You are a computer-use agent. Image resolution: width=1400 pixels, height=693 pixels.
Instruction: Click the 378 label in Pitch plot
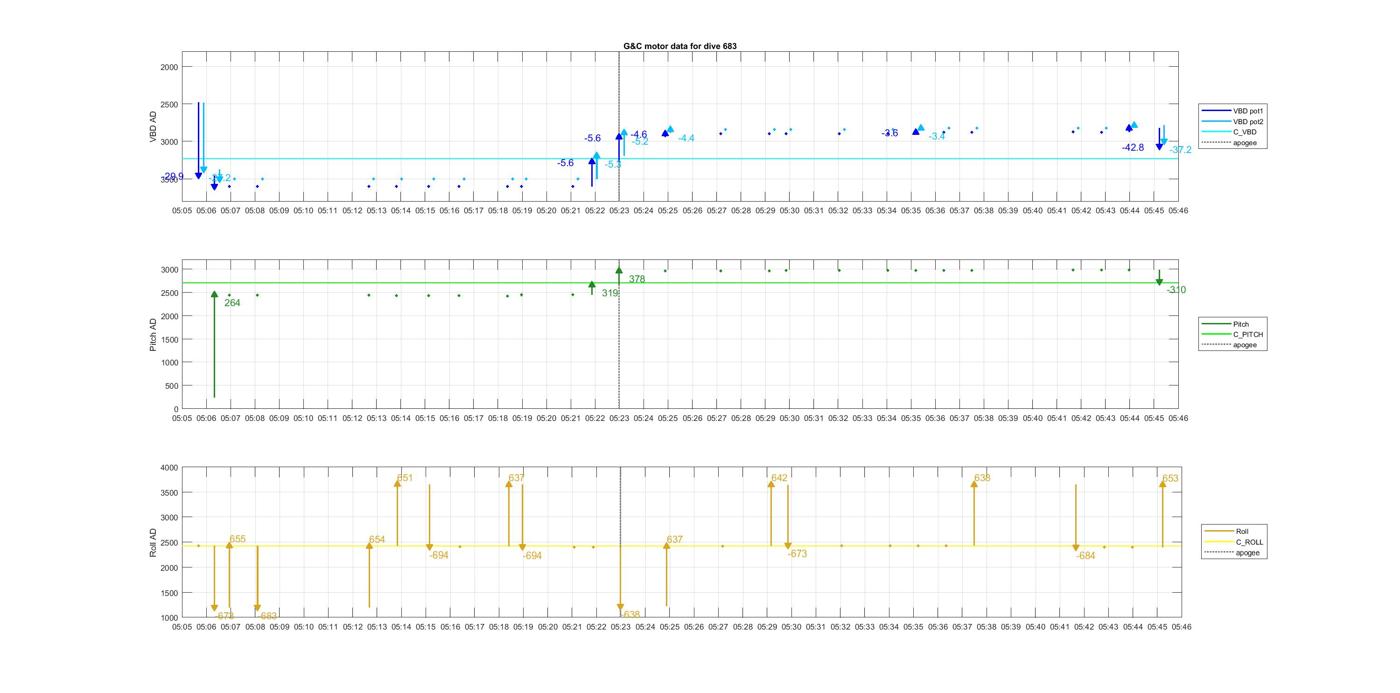pos(637,279)
